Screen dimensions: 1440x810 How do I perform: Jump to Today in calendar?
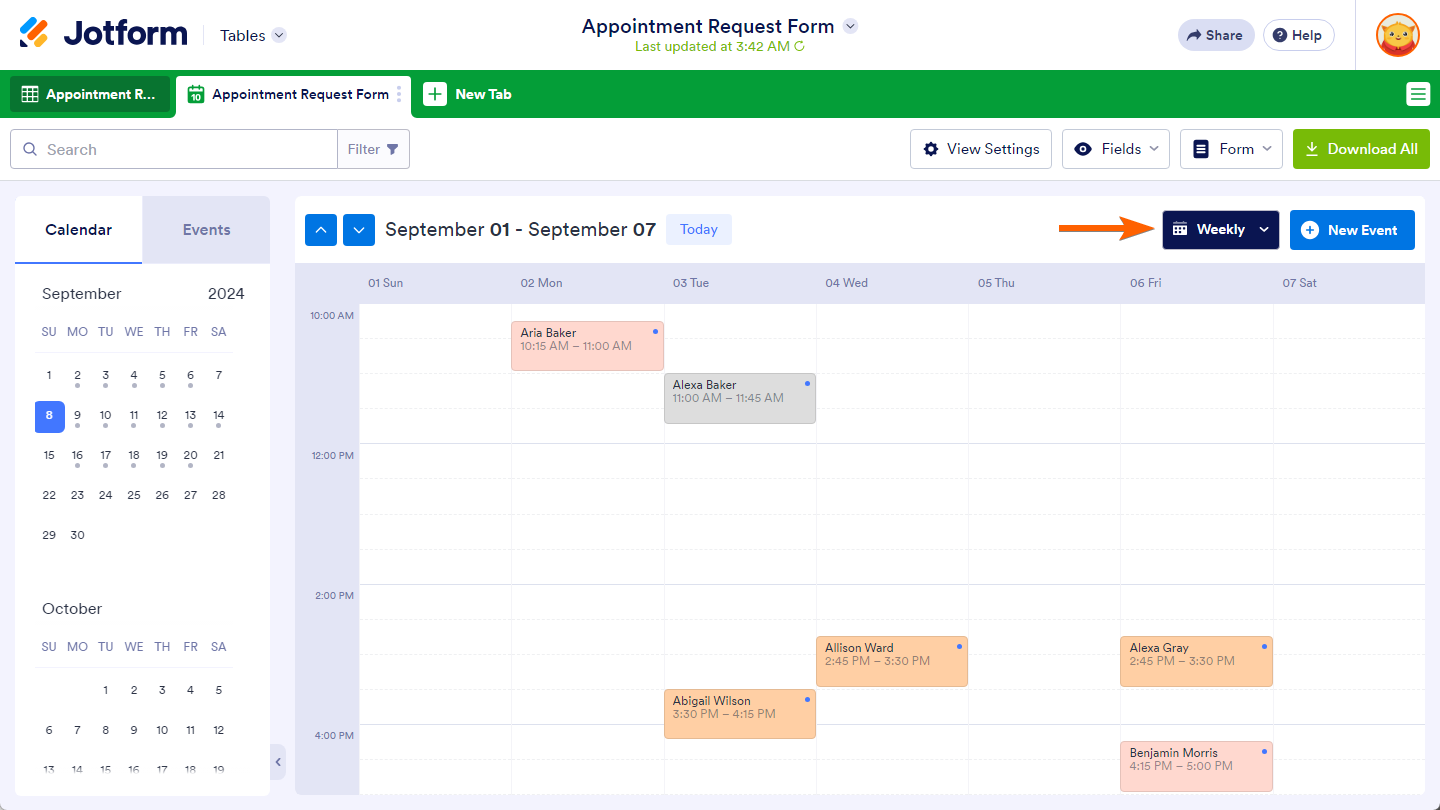(x=698, y=230)
